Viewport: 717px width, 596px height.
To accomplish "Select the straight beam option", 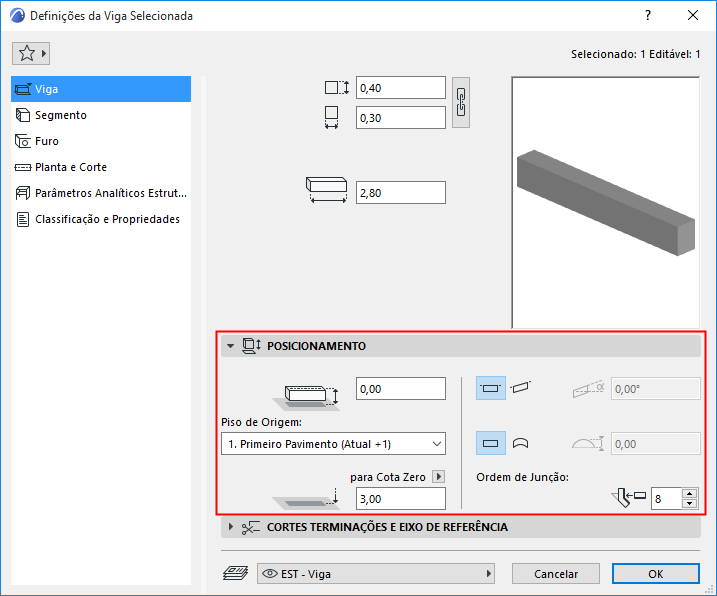I will (x=491, y=443).
